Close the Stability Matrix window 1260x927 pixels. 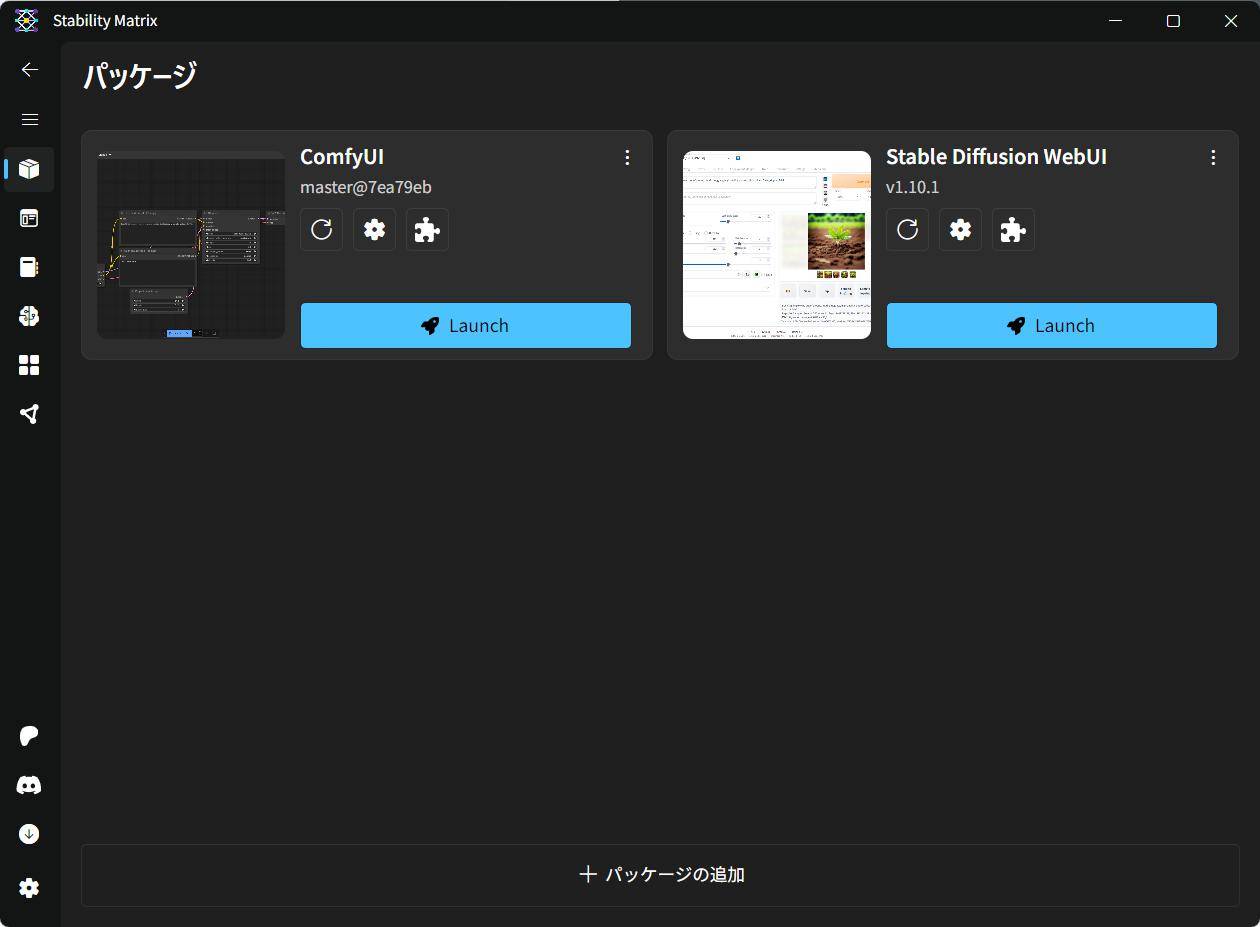[1231, 21]
